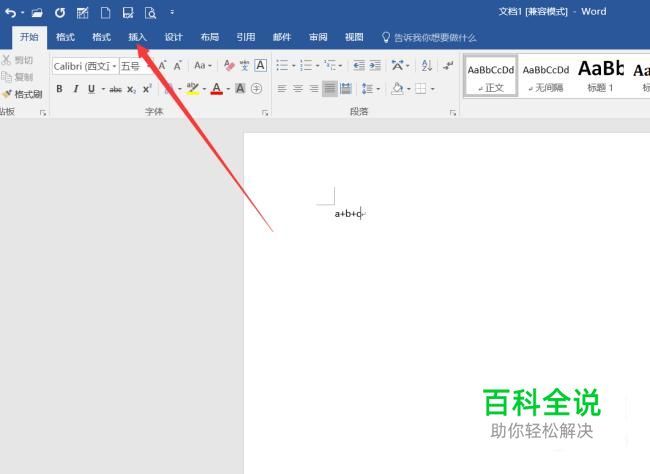The image size is (650, 474).
Task: Apply Subscript formatting button
Action: 131,89
